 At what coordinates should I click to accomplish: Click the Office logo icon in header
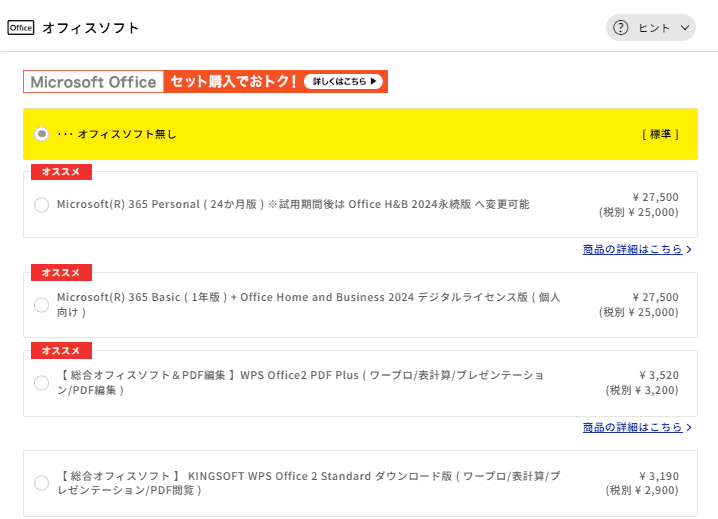(x=20, y=28)
